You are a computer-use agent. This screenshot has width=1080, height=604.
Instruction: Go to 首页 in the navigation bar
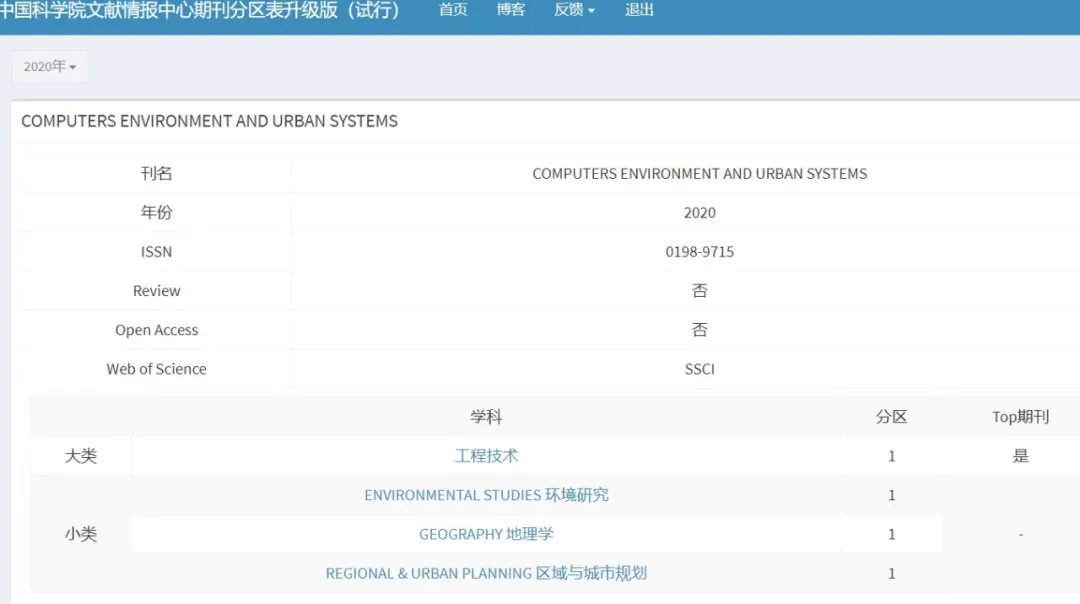pos(453,10)
